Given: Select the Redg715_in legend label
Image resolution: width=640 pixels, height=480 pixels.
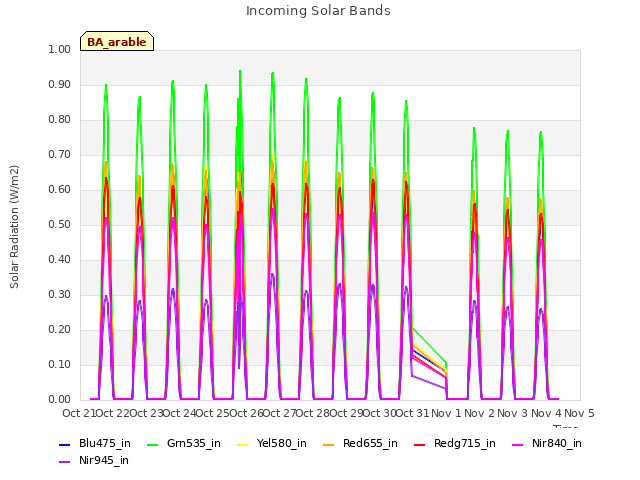Looking at the screenshot, I should pyautogui.click(x=465, y=443).
